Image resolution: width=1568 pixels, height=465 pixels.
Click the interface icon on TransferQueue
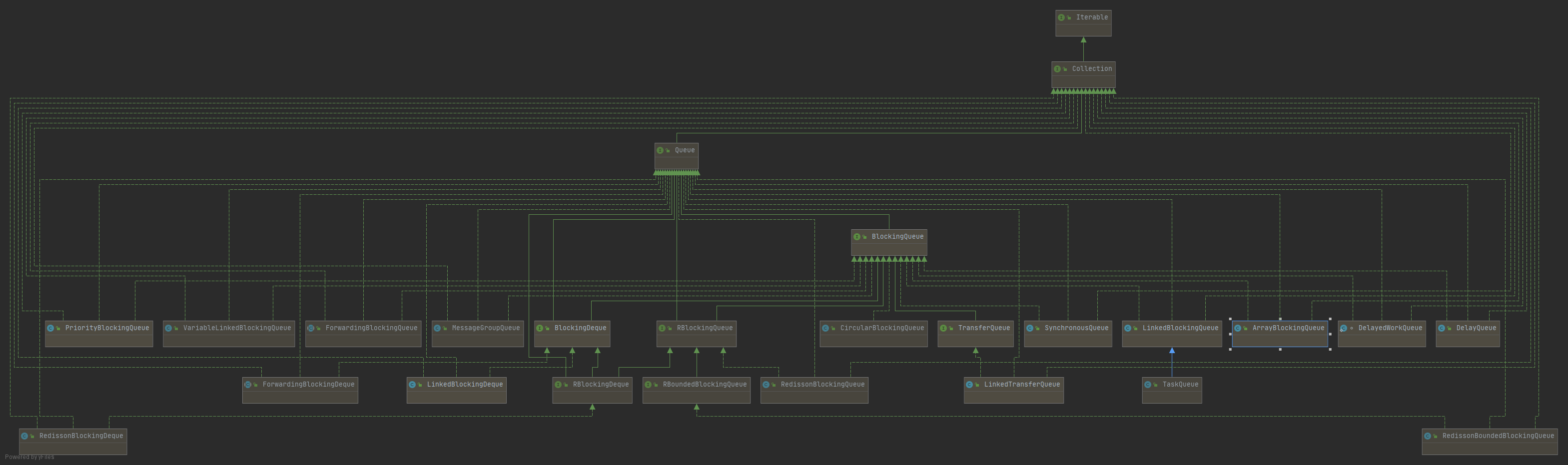pos(943,328)
